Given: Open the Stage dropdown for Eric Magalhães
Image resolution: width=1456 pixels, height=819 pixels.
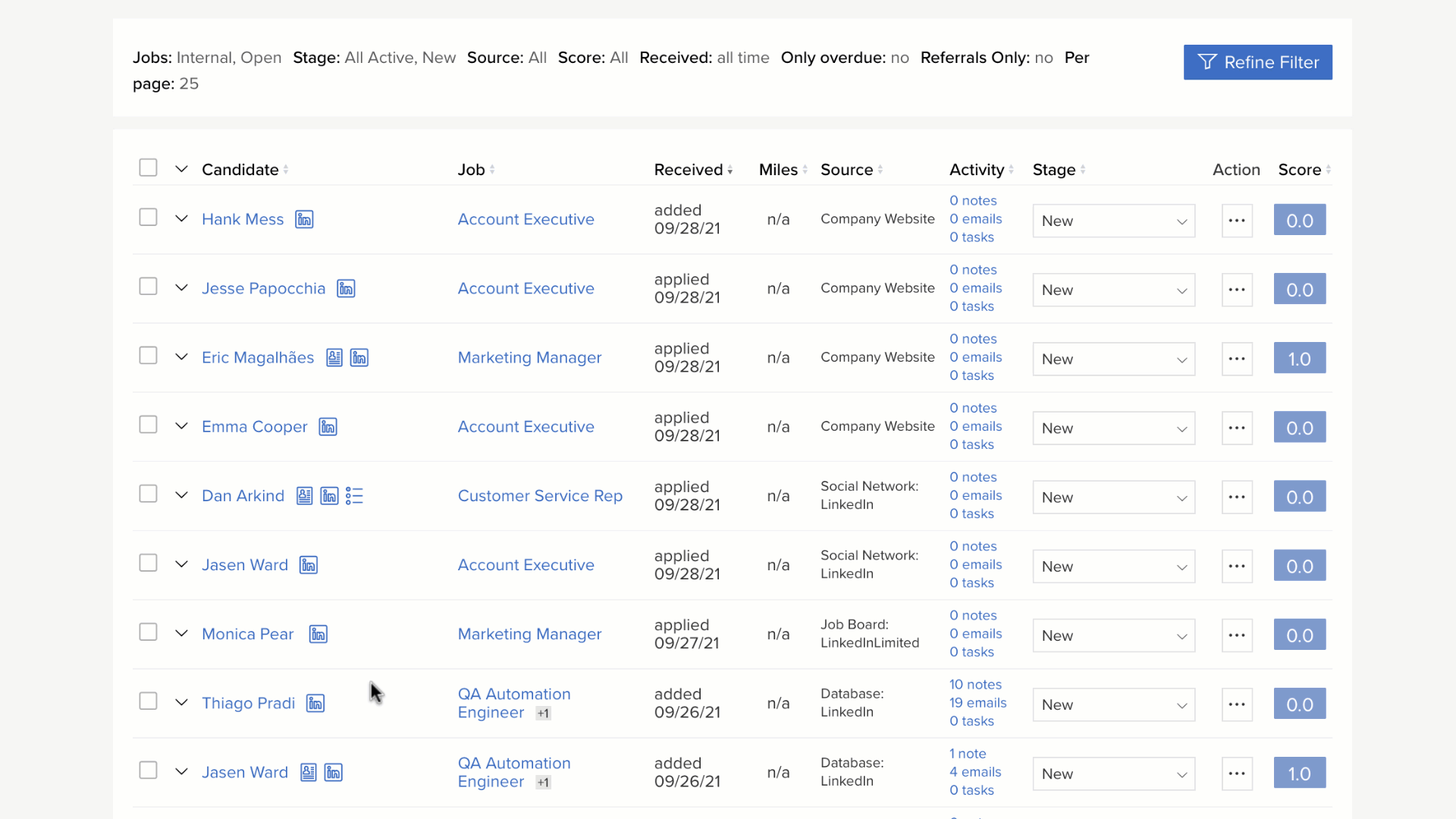Looking at the screenshot, I should (x=1113, y=359).
